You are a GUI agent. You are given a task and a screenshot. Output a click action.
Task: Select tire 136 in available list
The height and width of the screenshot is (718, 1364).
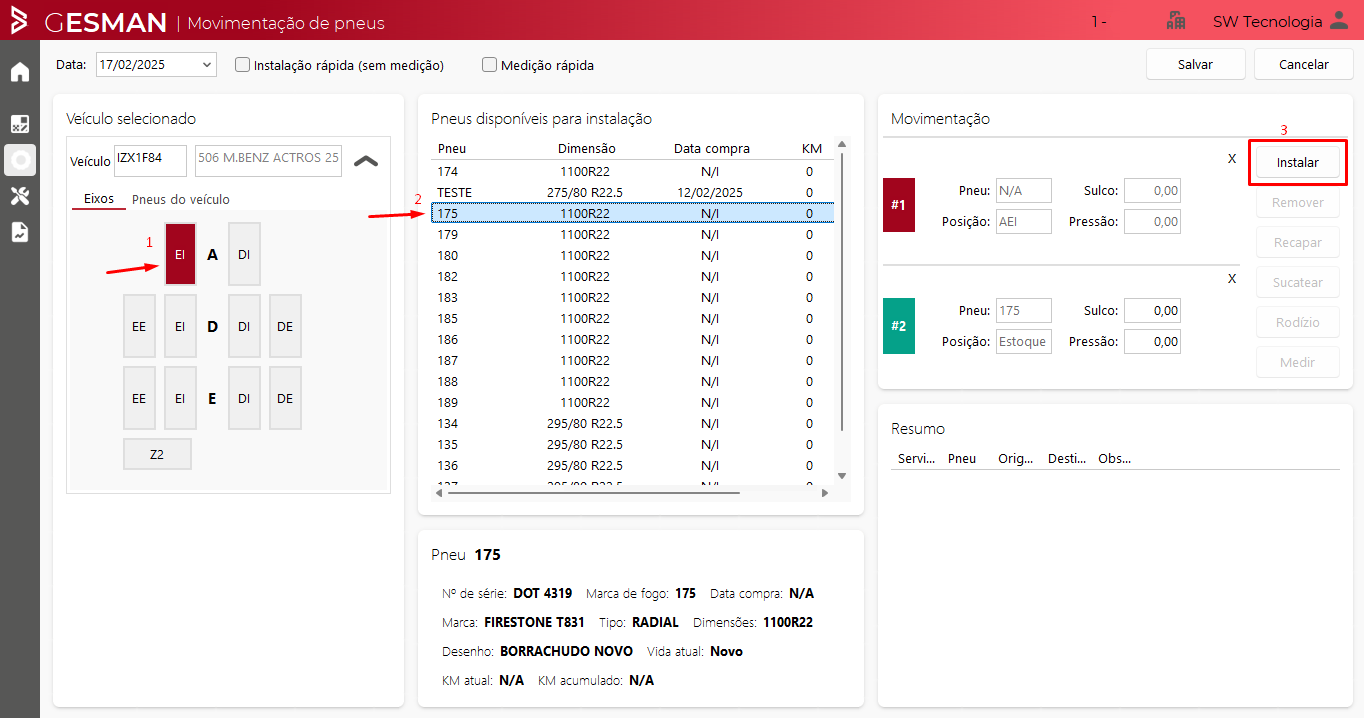coord(632,465)
